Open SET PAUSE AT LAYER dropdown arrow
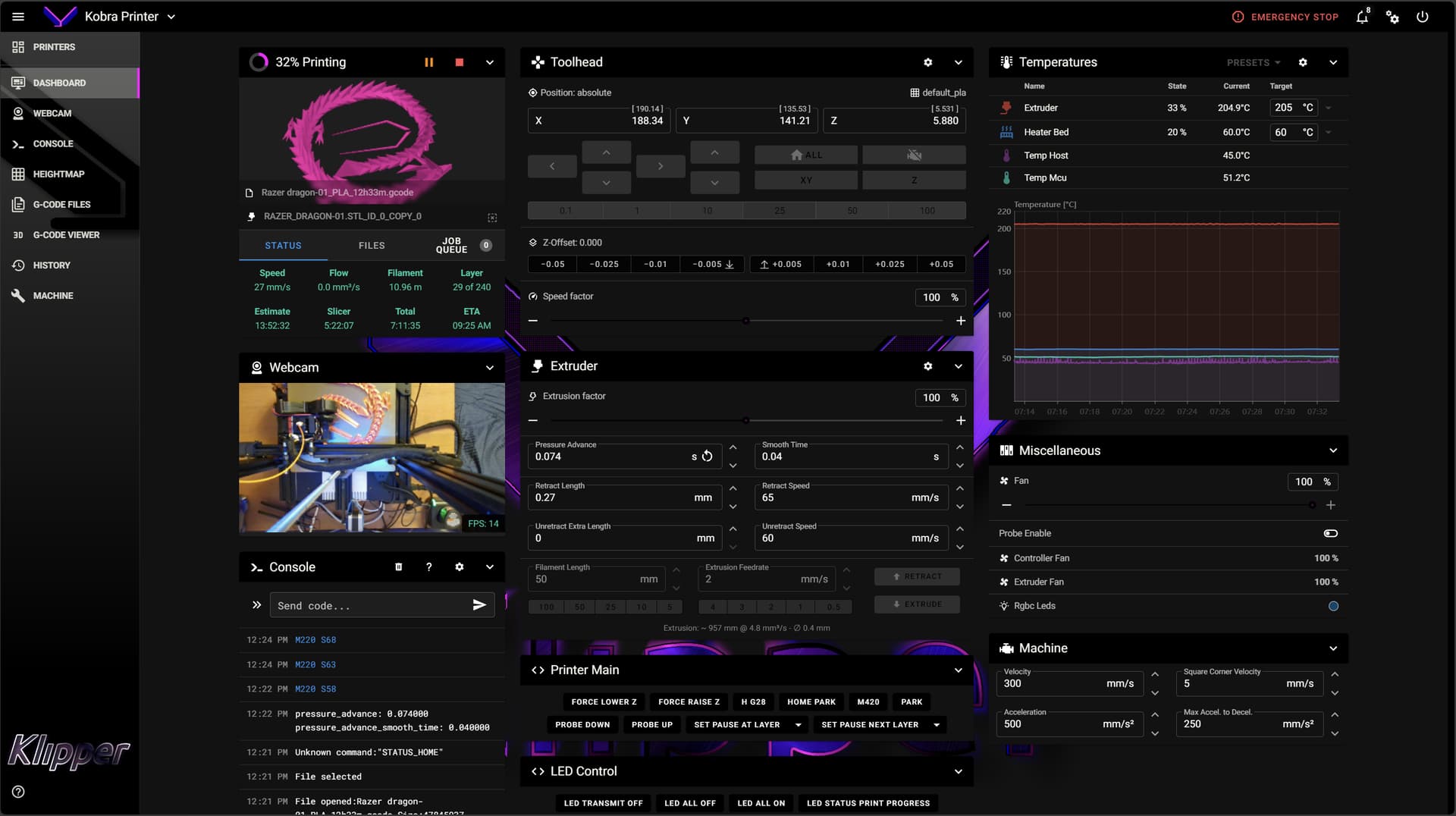The image size is (1456, 816). tap(799, 725)
